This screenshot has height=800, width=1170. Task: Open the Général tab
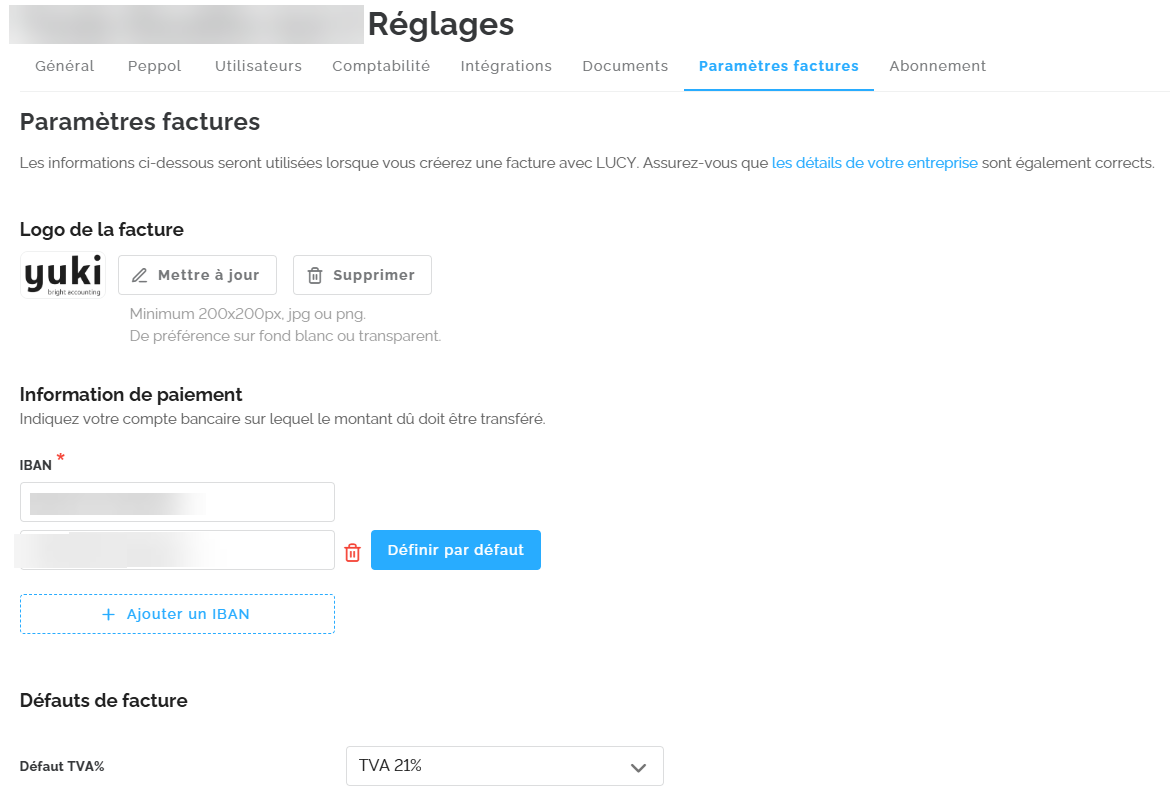tap(65, 66)
